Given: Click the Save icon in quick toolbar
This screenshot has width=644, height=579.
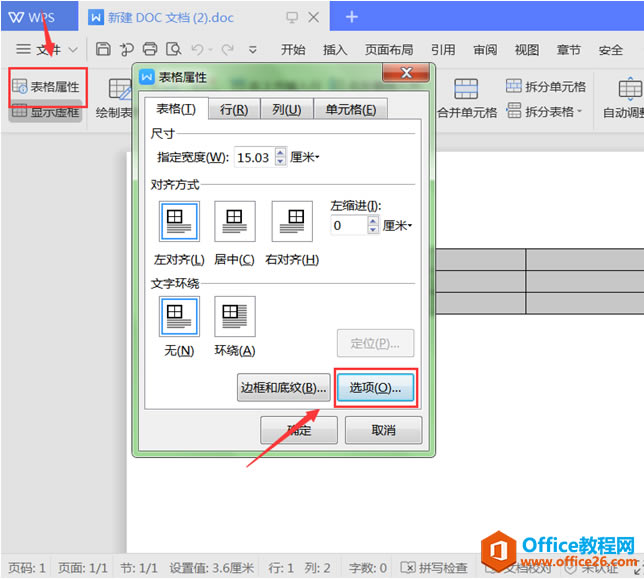Looking at the screenshot, I should coord(103,49).
